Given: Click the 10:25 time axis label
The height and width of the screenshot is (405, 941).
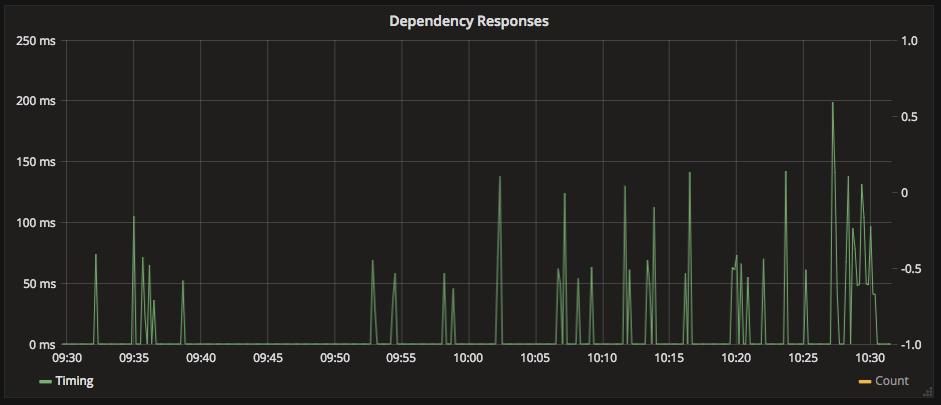Looking at the screenshot, I should (x=804, y=359).
